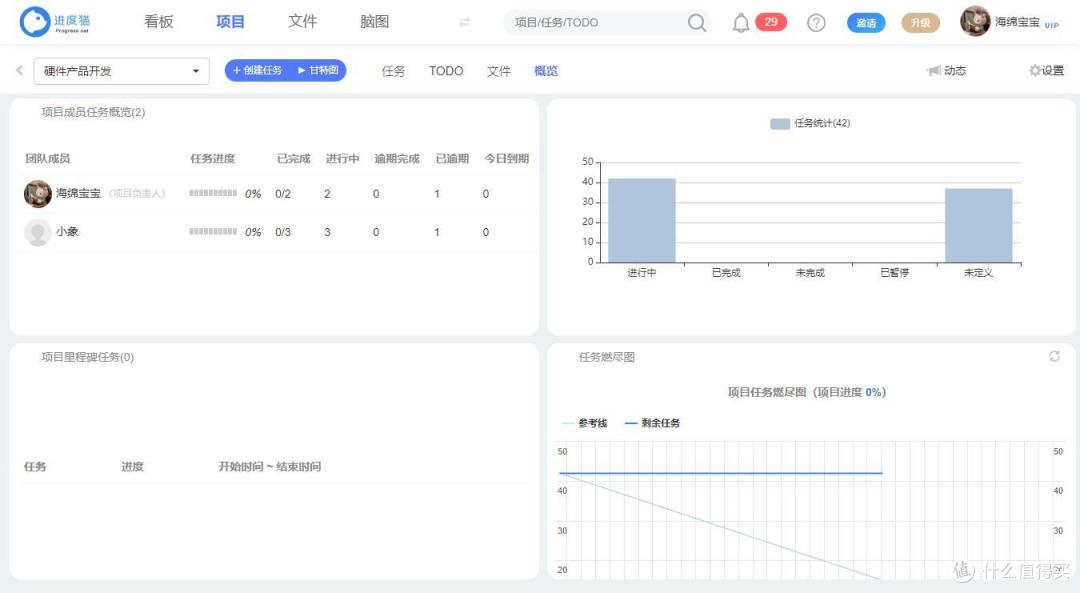This screenshot has height=593, width=1080.
Task: Click 海绵宝宝 task progress bar
Action: [x=213, y=193]
